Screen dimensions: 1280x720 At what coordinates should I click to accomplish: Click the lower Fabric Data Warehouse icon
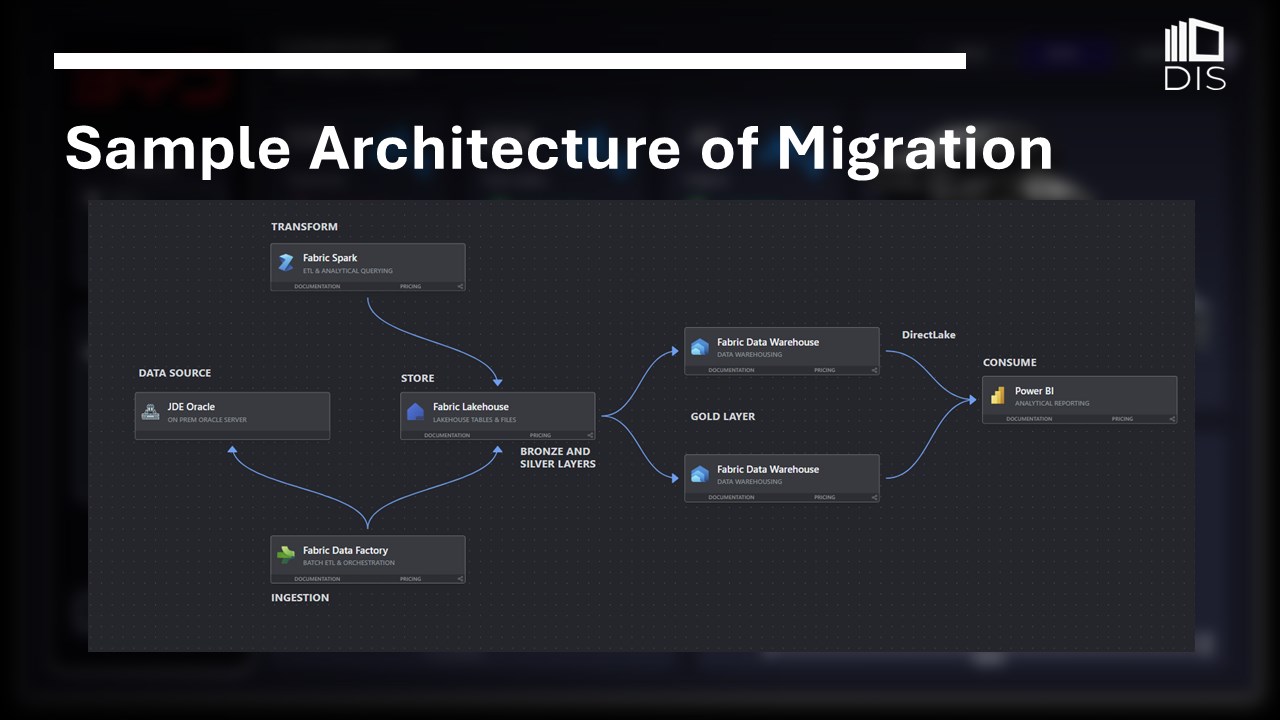[700, 474]
